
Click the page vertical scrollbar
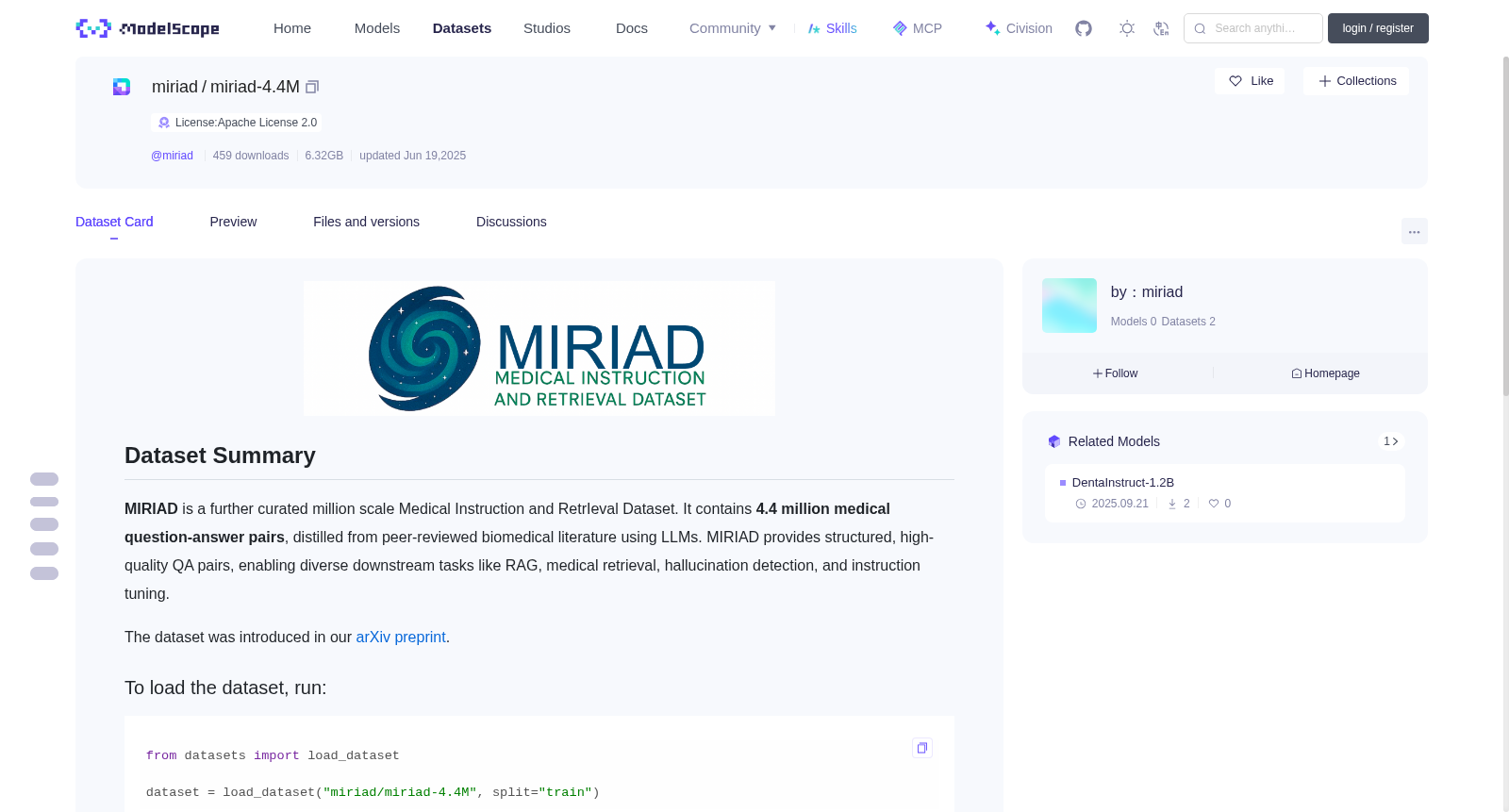point(1505,226)
